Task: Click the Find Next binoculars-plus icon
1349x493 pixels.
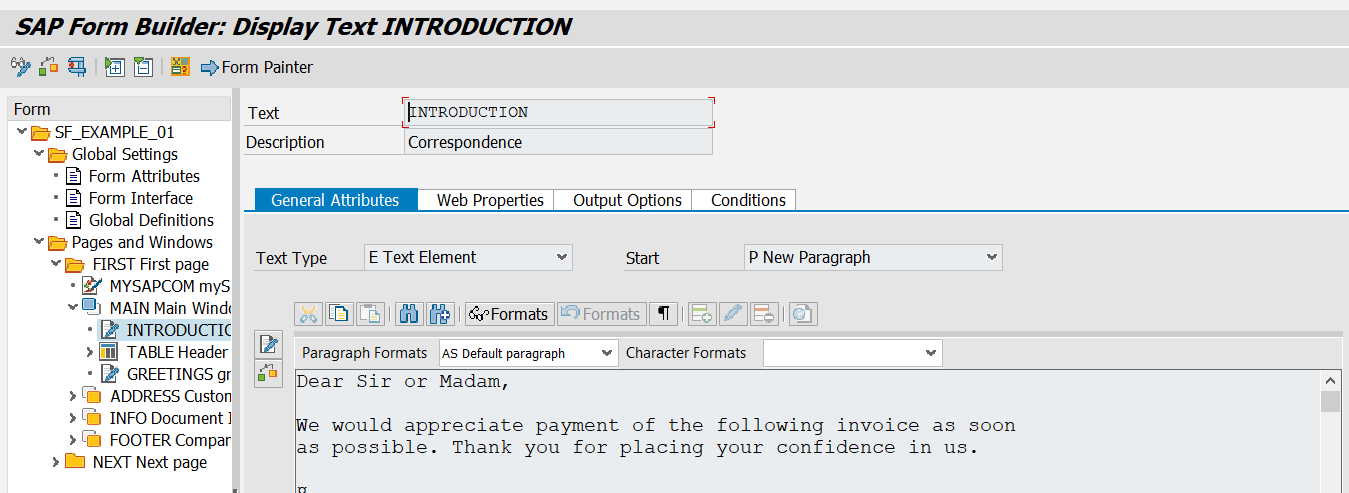Action: pos(440,314)
